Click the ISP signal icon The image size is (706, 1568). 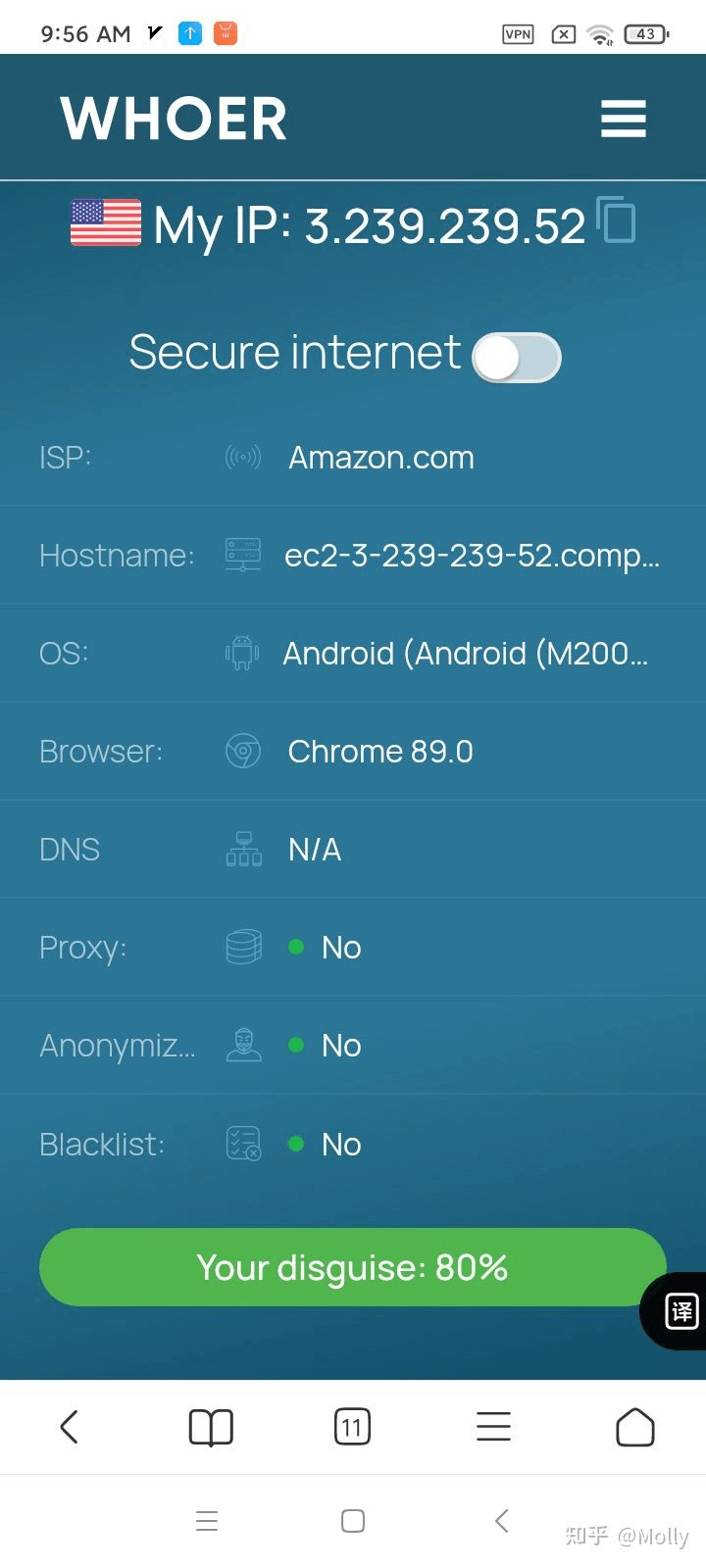(x=243, y=457)
